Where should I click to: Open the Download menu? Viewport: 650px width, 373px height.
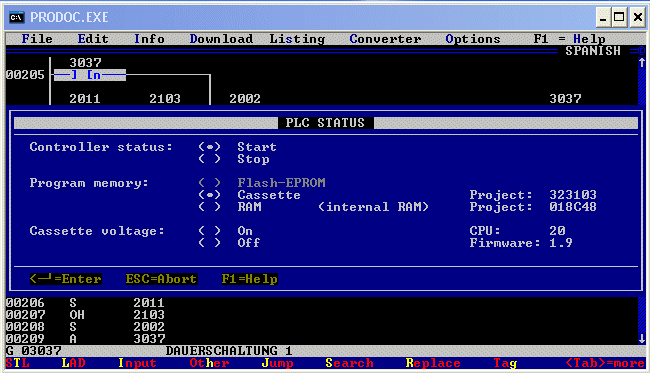click(x=221, y=39)
